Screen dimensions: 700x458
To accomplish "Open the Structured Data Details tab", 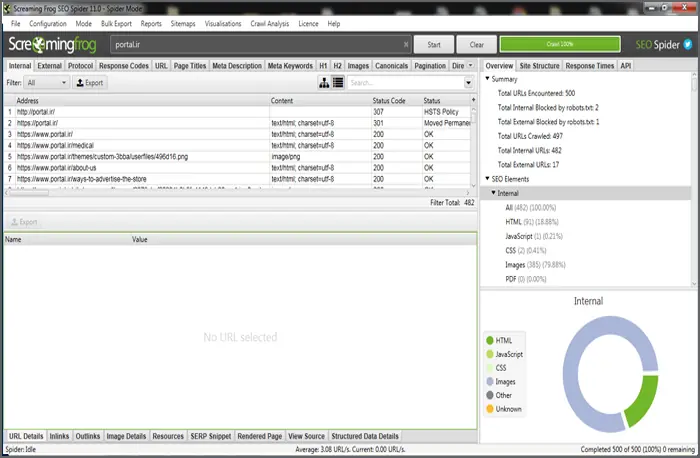I will click(x=365, y=436).
